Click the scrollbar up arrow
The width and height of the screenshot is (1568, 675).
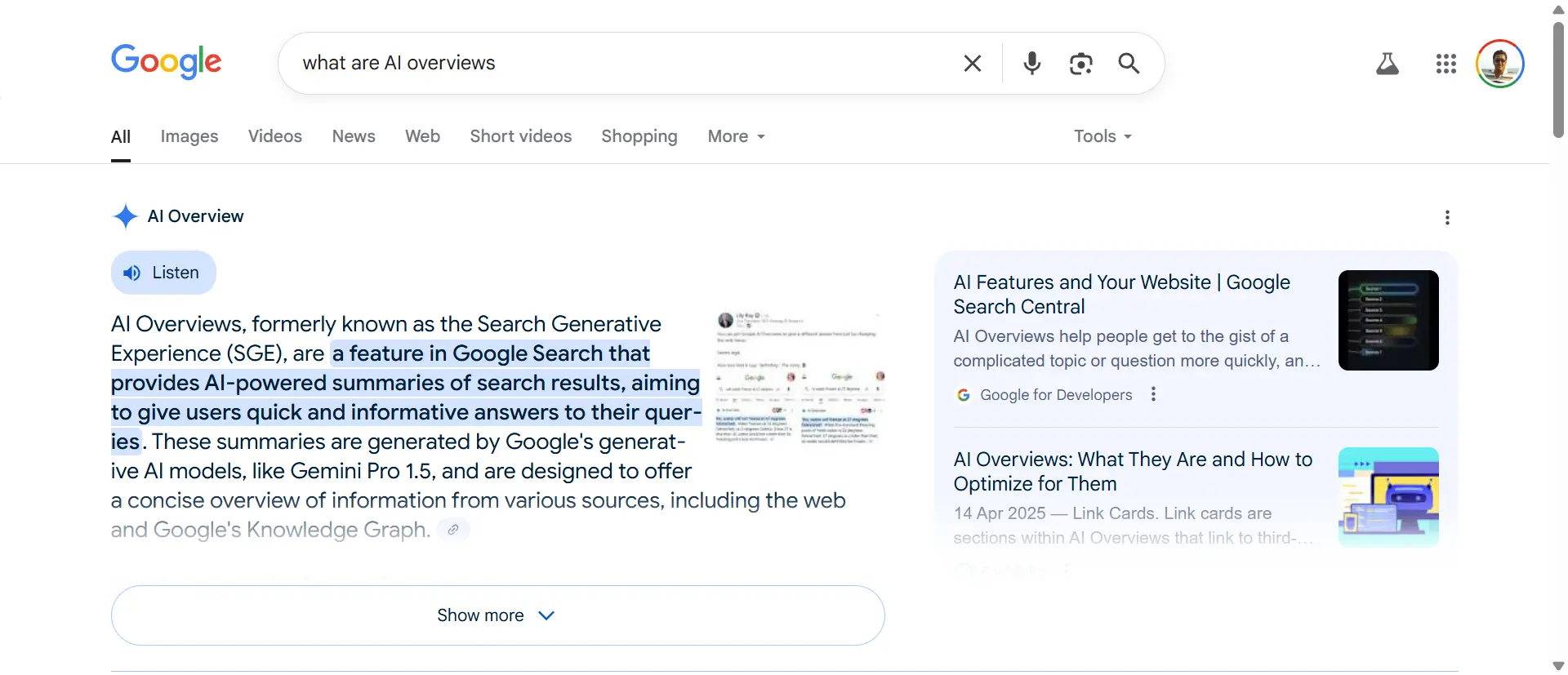[x=1558, y=10]
